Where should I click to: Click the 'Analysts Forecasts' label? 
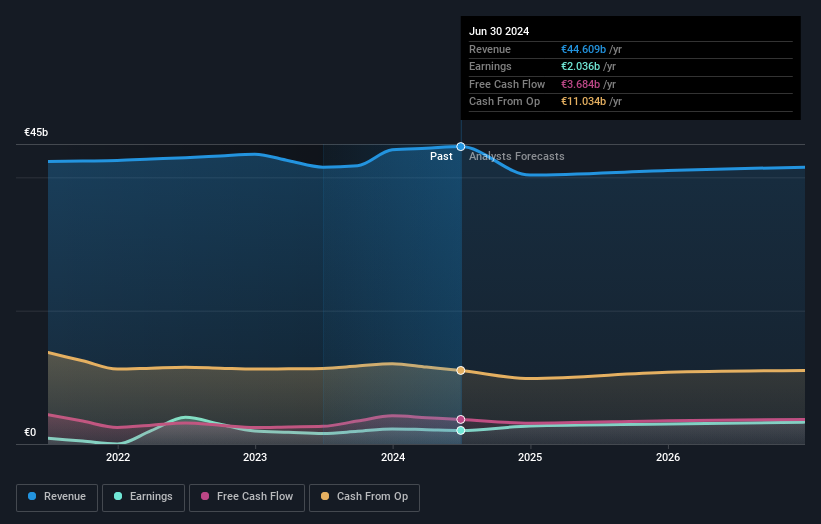pos(517,156)
